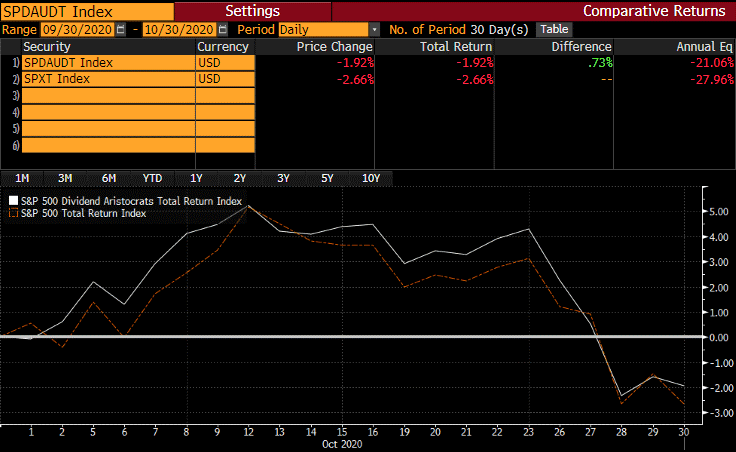Select the 6M time range
Image resolution: width=736 pixels, height=452 pixels.
click(109, 178)
